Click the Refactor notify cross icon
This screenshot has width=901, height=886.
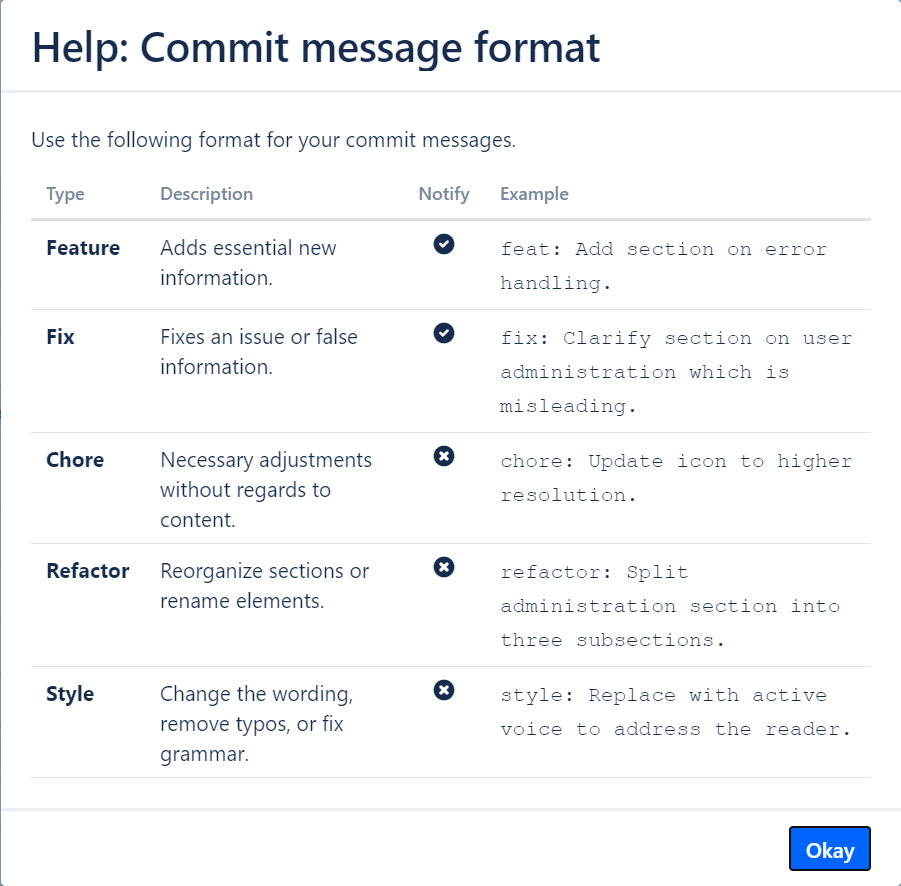tap(442, 567)
